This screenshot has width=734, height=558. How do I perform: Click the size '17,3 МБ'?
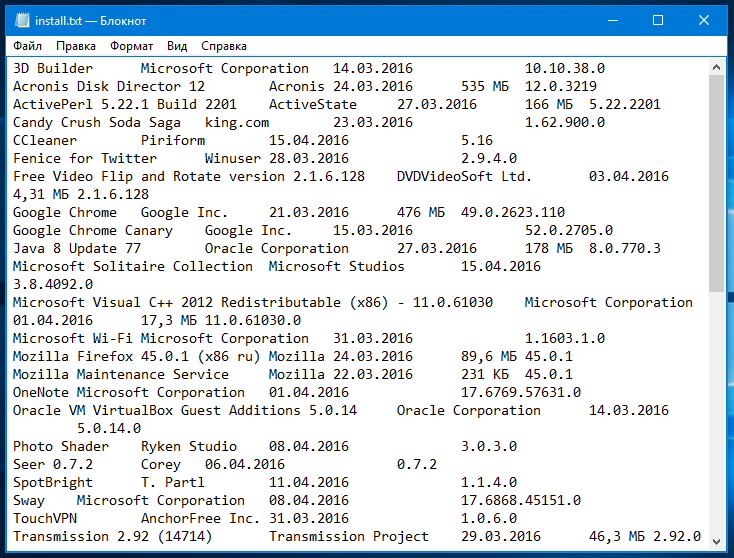(x=169, y=321)
